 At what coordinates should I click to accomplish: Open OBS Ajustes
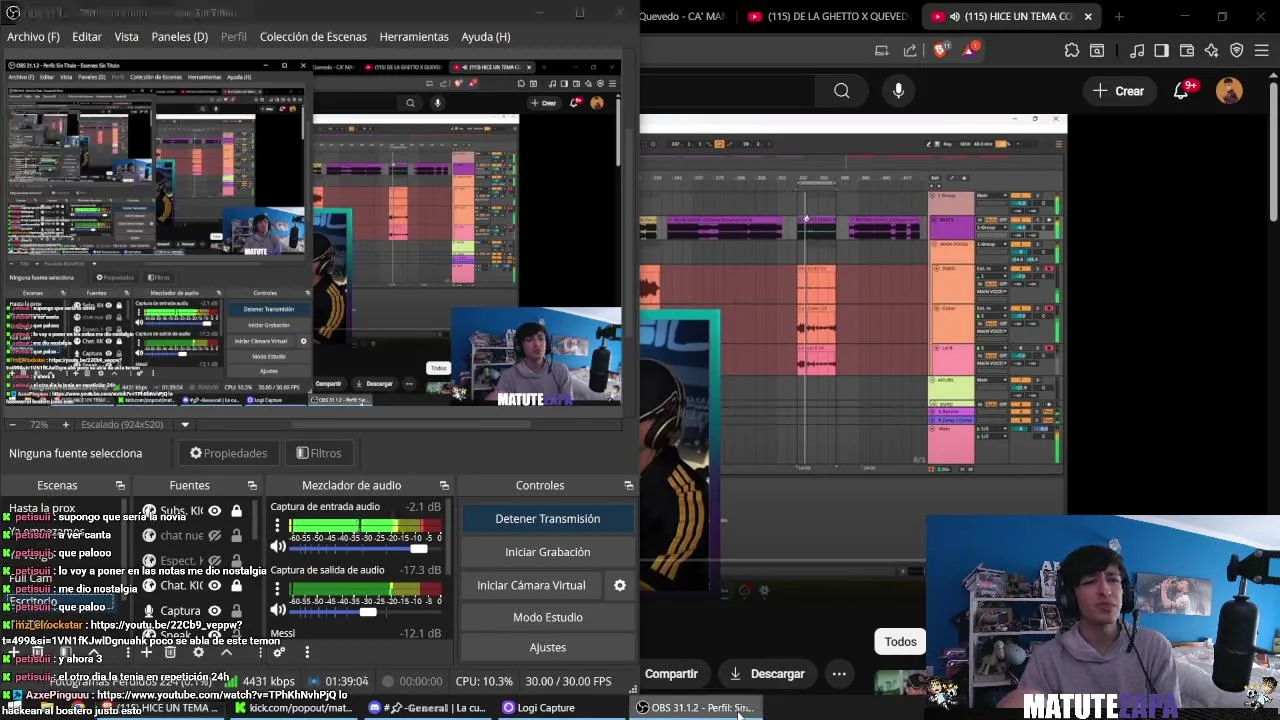coord(547,647)
